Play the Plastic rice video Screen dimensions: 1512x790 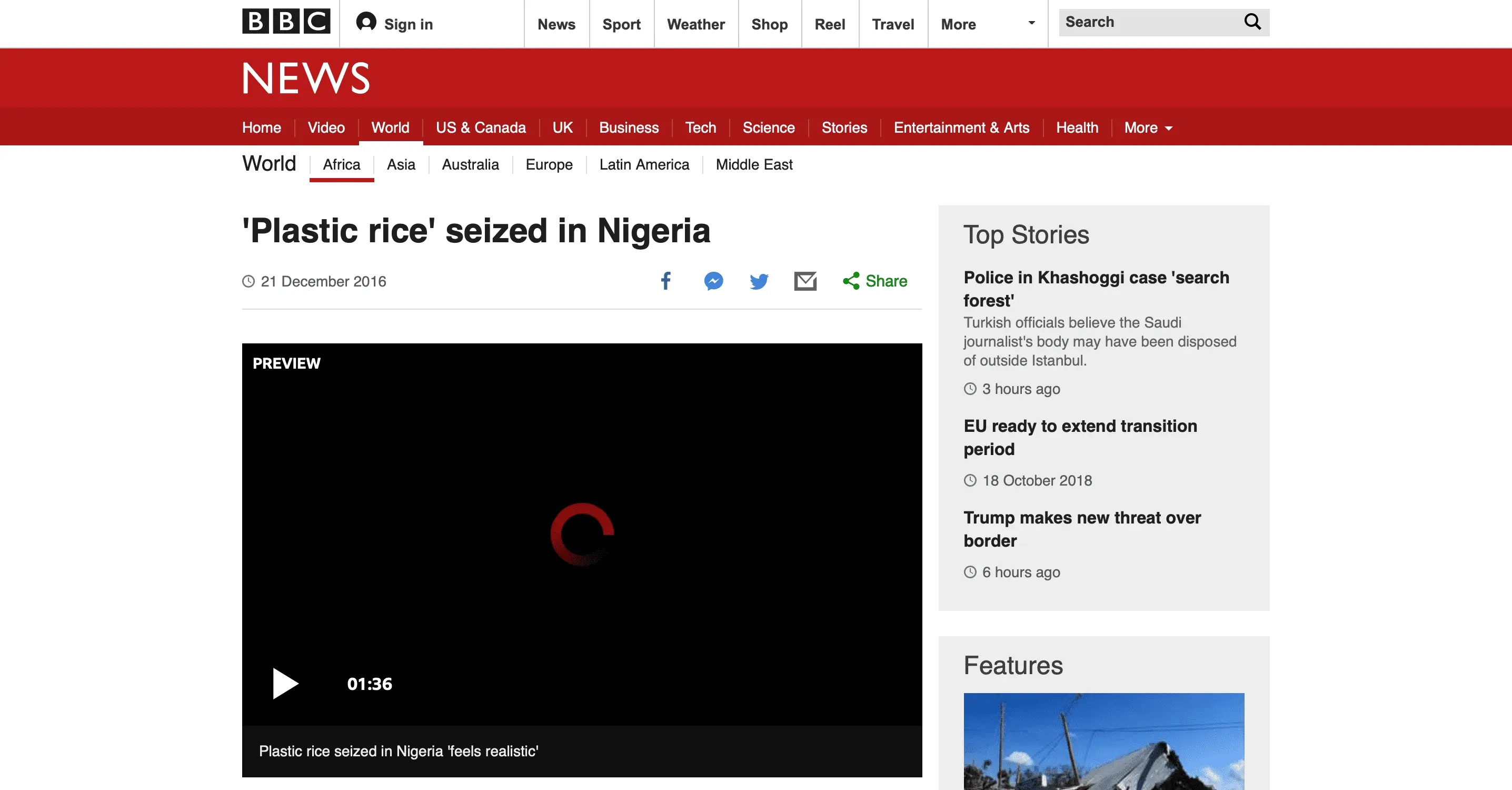pos(285,683)
